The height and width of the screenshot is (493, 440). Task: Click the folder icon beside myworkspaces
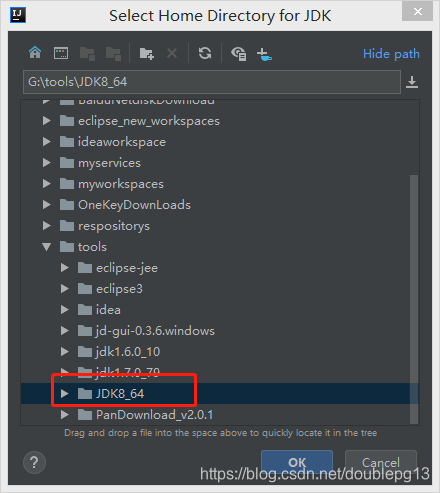(x=67, y=183)
